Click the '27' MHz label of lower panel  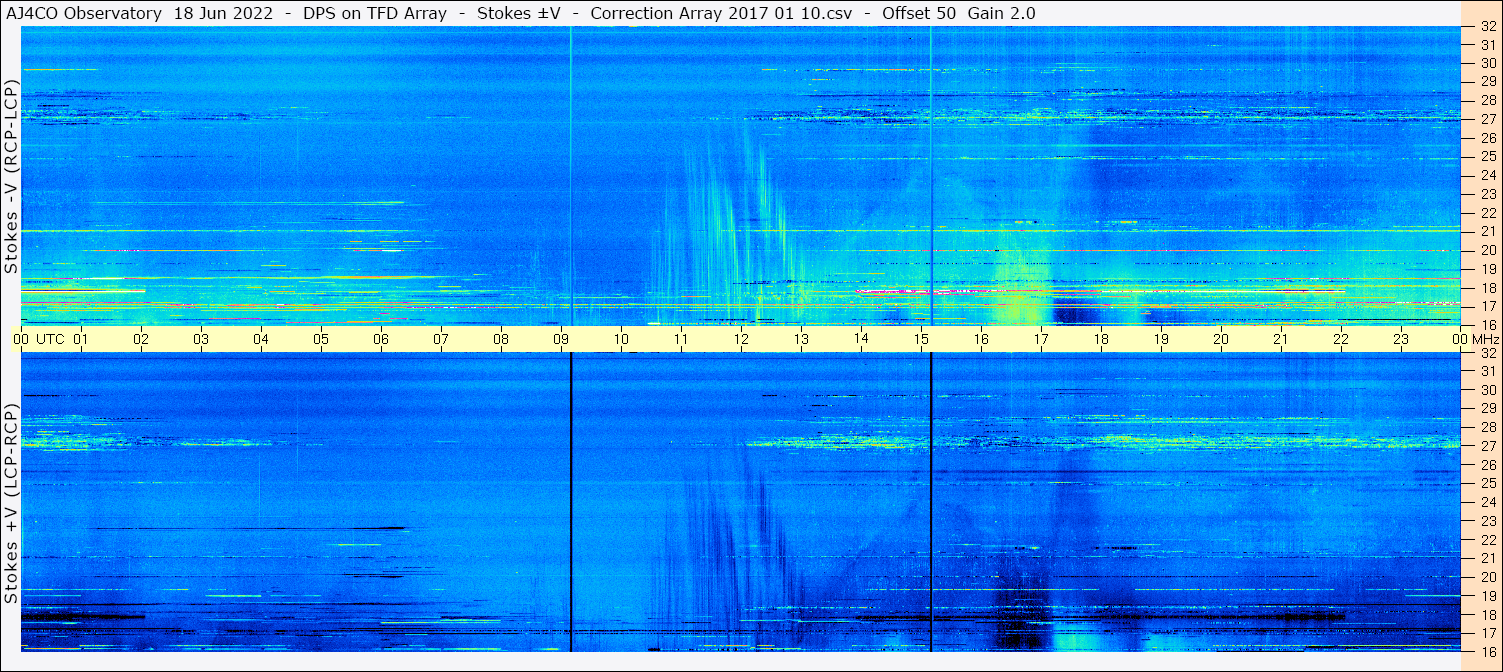coord(1487,446)
